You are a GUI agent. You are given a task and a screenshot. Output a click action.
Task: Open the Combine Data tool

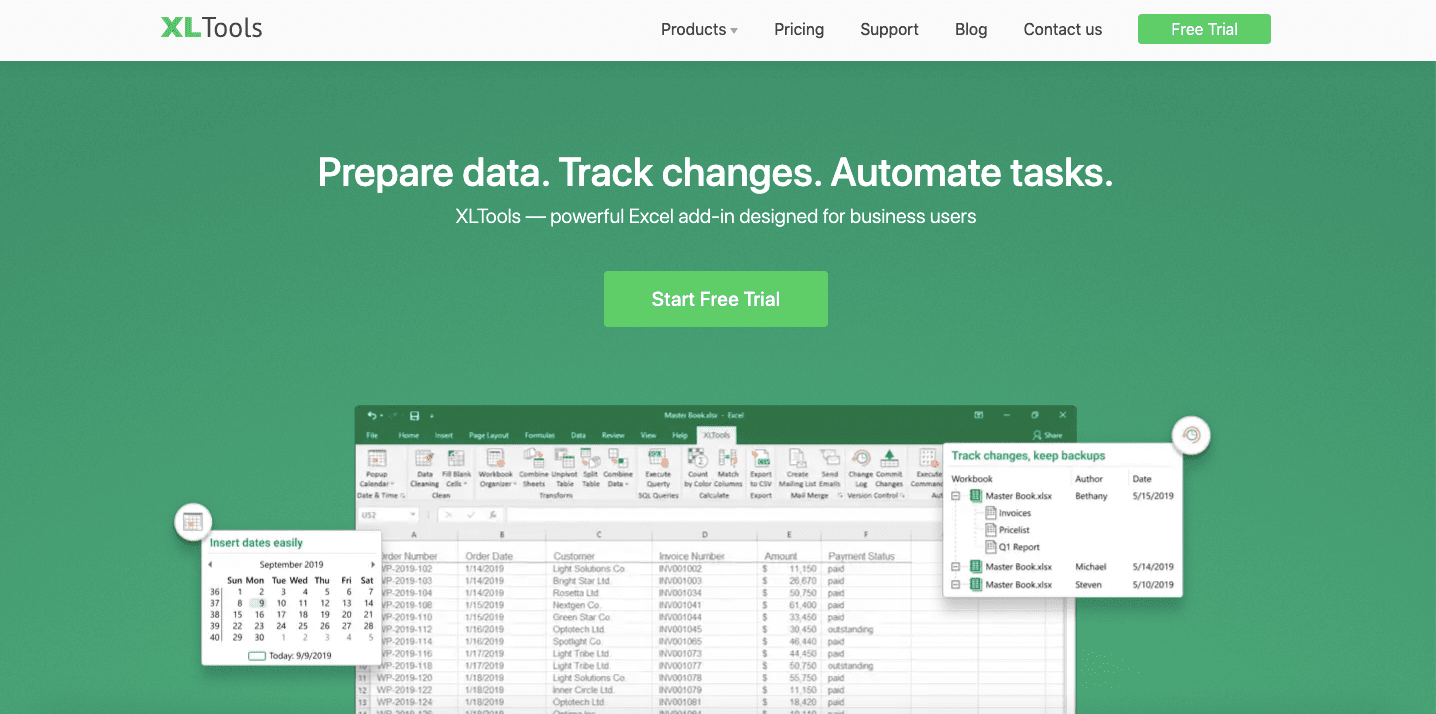618,467
